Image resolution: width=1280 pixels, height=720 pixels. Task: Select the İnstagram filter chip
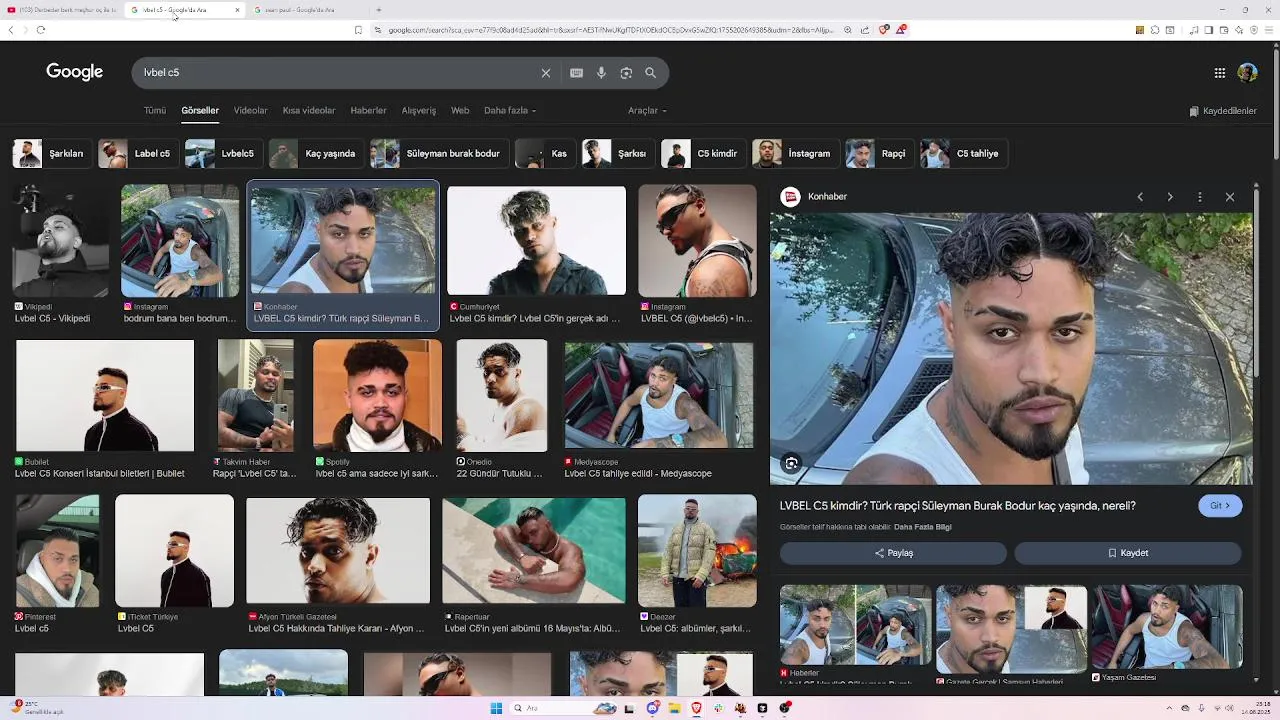(794, 154)
